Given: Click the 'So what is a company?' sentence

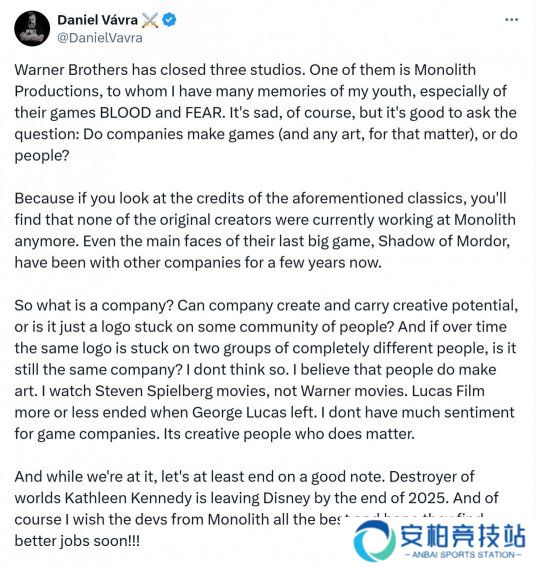Looking at the screenshot, I should coord(94,306).
